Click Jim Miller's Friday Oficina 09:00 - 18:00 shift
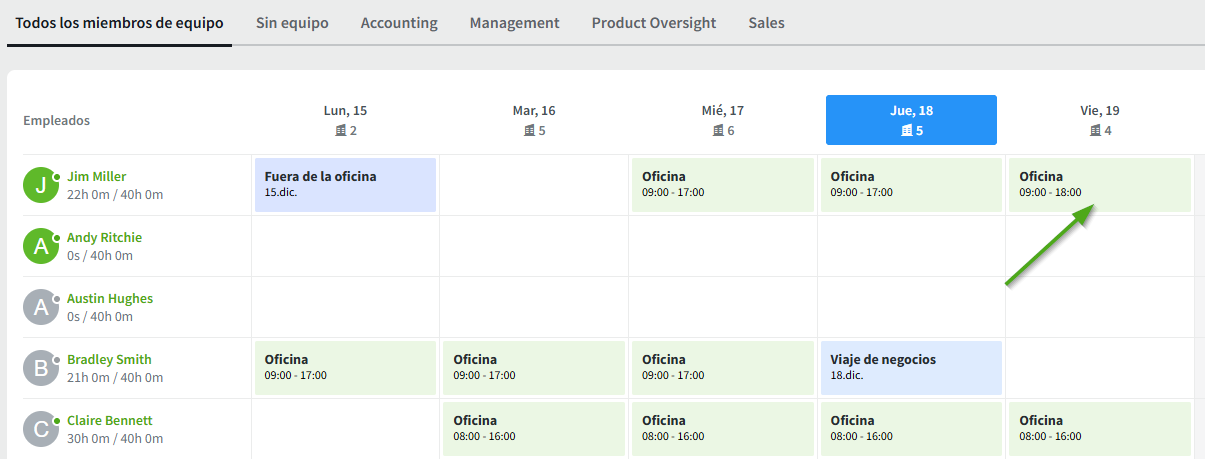Screen dimensions: 1205x459 tap(1099, 184)
